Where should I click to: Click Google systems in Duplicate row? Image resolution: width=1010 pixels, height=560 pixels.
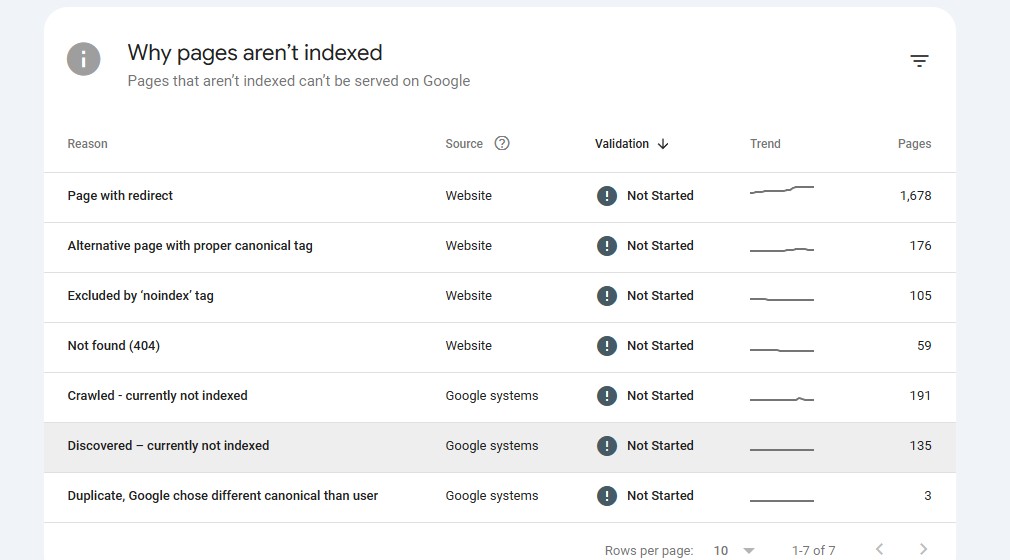click(491, 496)
